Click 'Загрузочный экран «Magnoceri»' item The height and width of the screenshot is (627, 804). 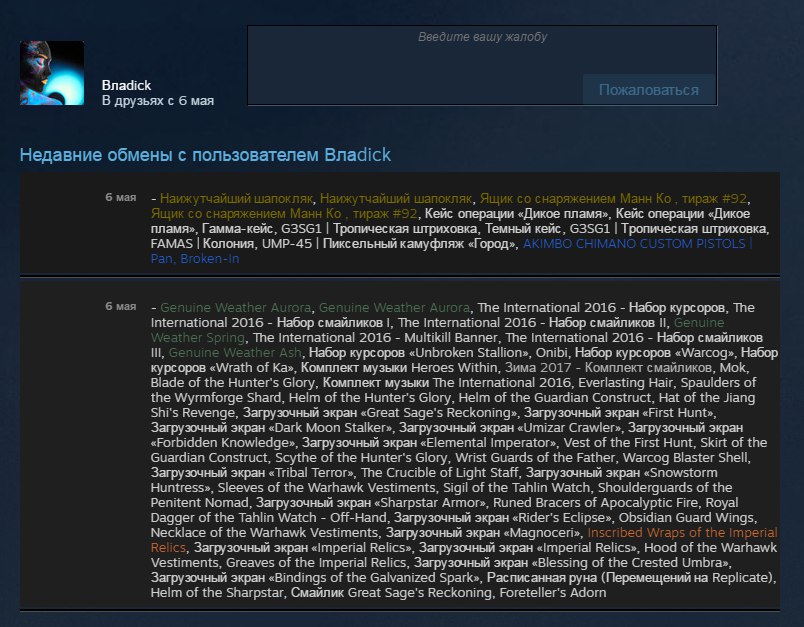coord(484,533)
